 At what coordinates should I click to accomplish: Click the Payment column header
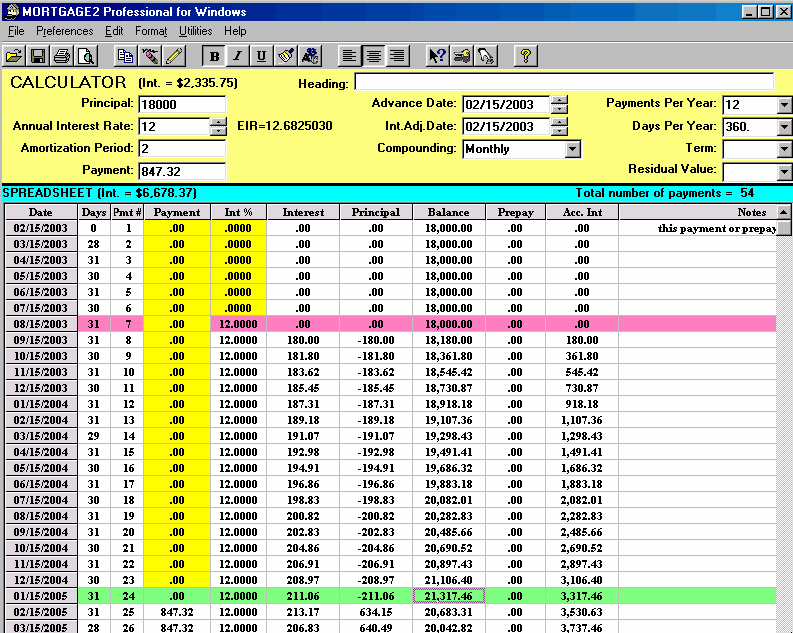click(x=177, y=212)
